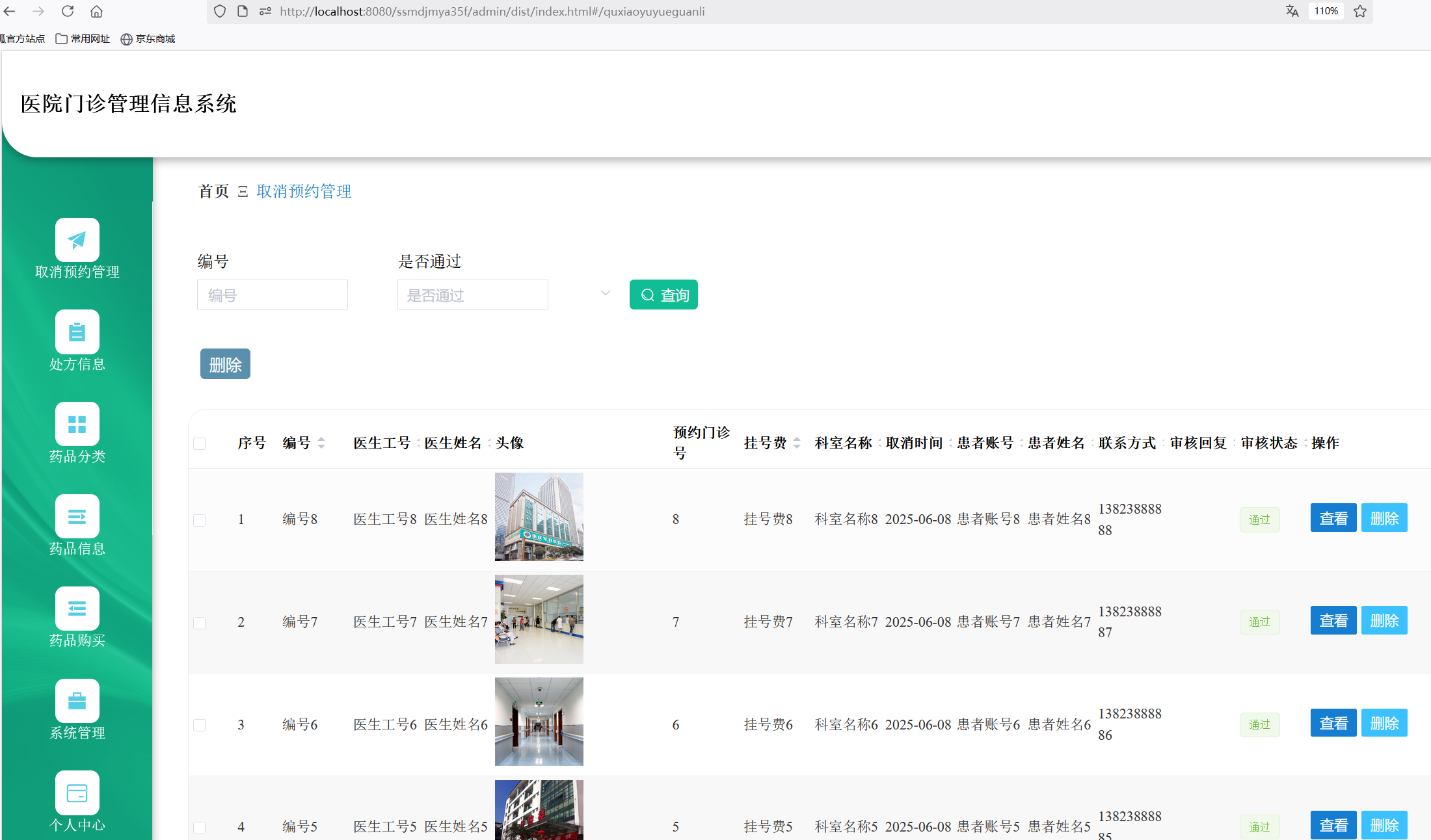Open the 取消预约管理 paper-plane sidebar icon

point(77,240)
